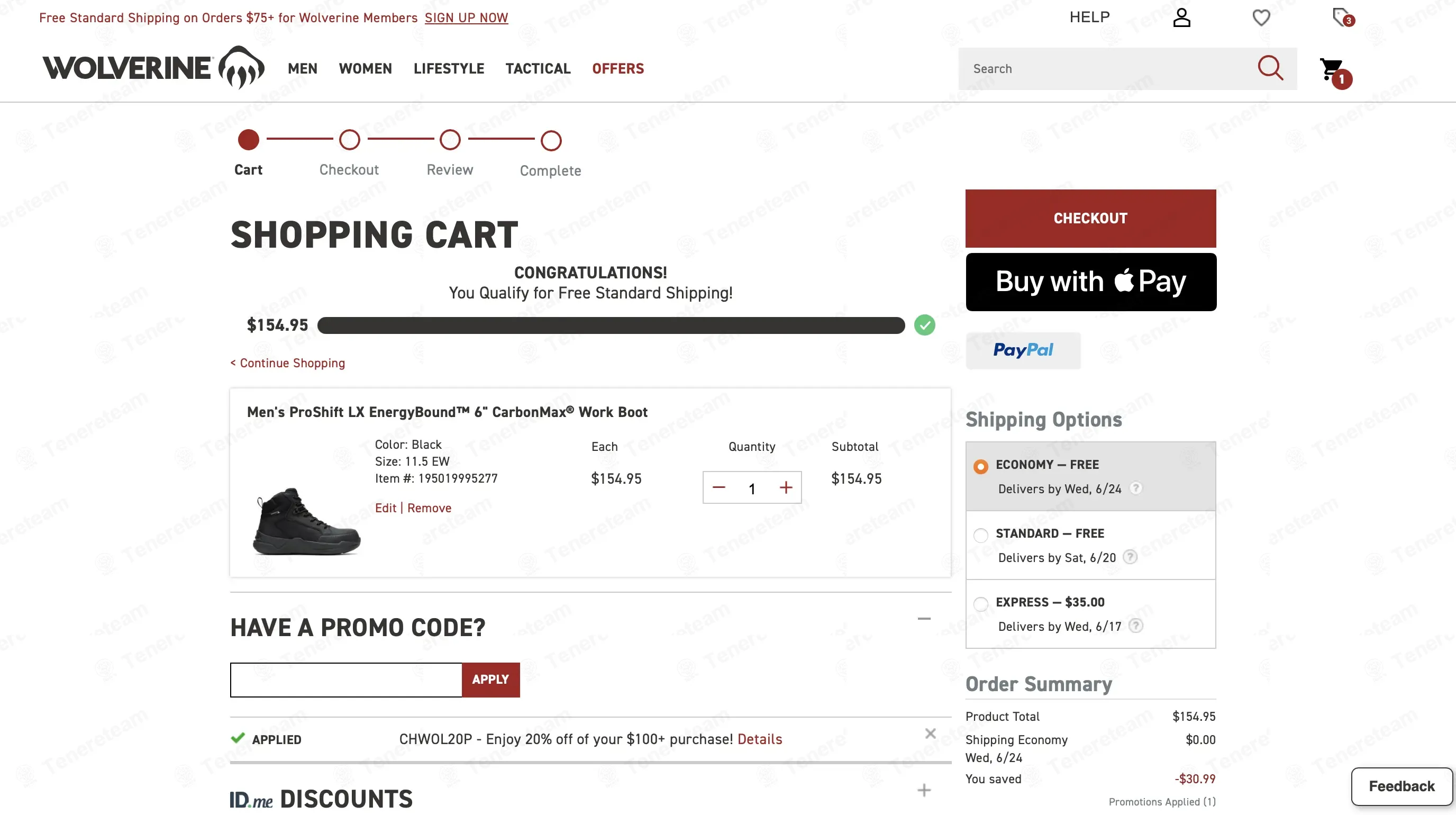Select Express $35.00 shipping option
1456x815 pixels.
[x=981, y=604]
